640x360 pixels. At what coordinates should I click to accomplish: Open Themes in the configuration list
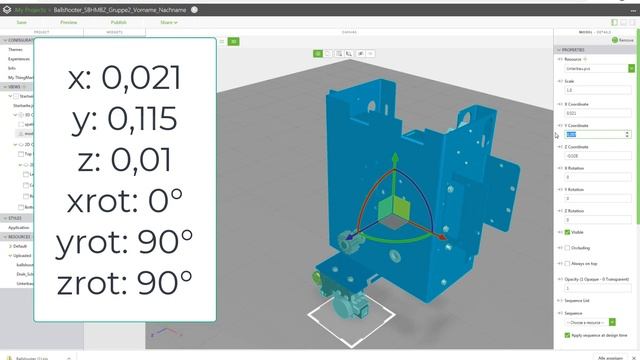tap(15, 49)
